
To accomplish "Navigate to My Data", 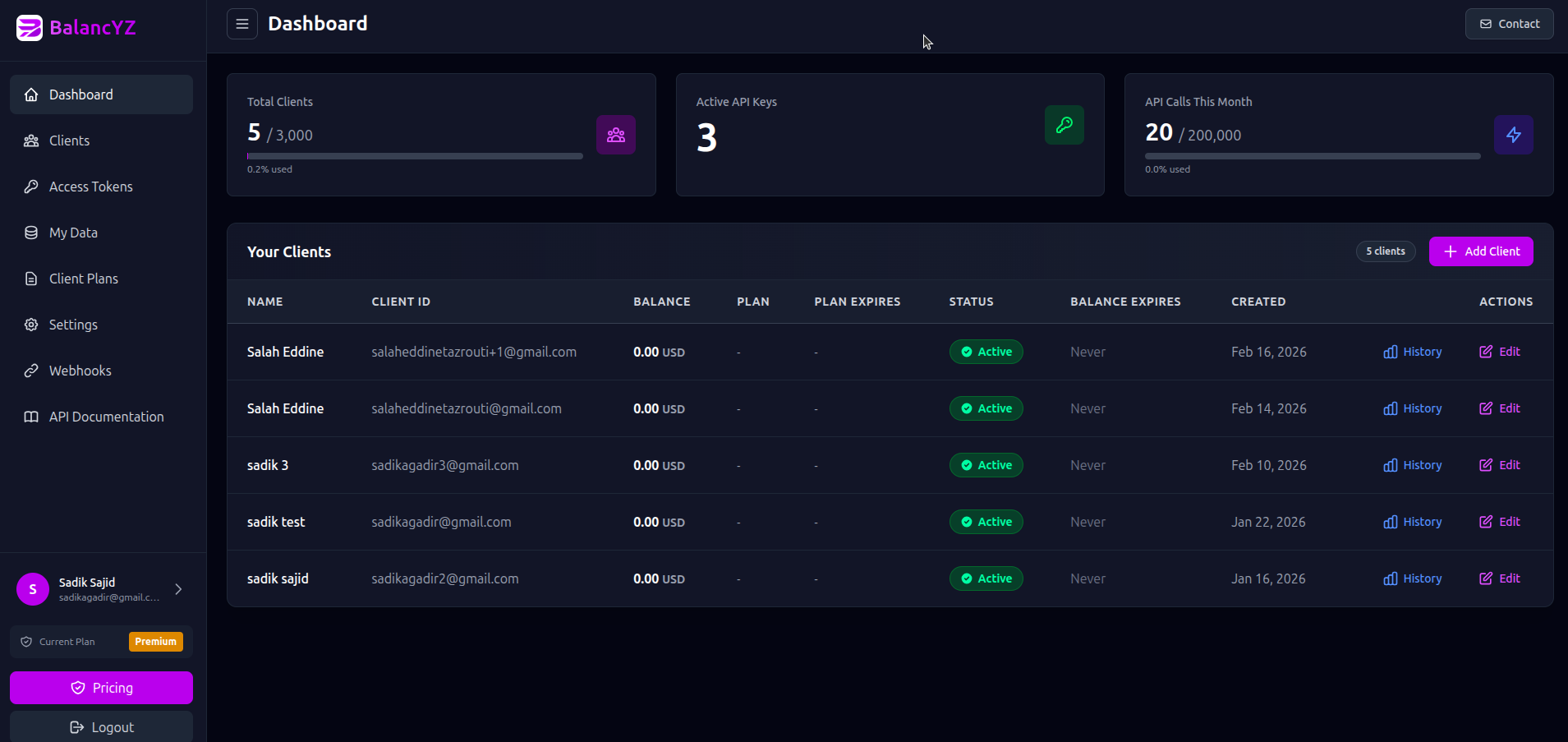I will tap(101, 233).
